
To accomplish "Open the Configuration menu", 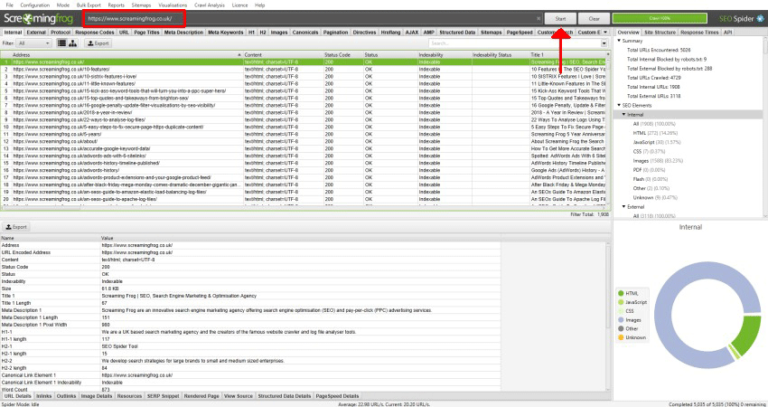I will (35, 5).
